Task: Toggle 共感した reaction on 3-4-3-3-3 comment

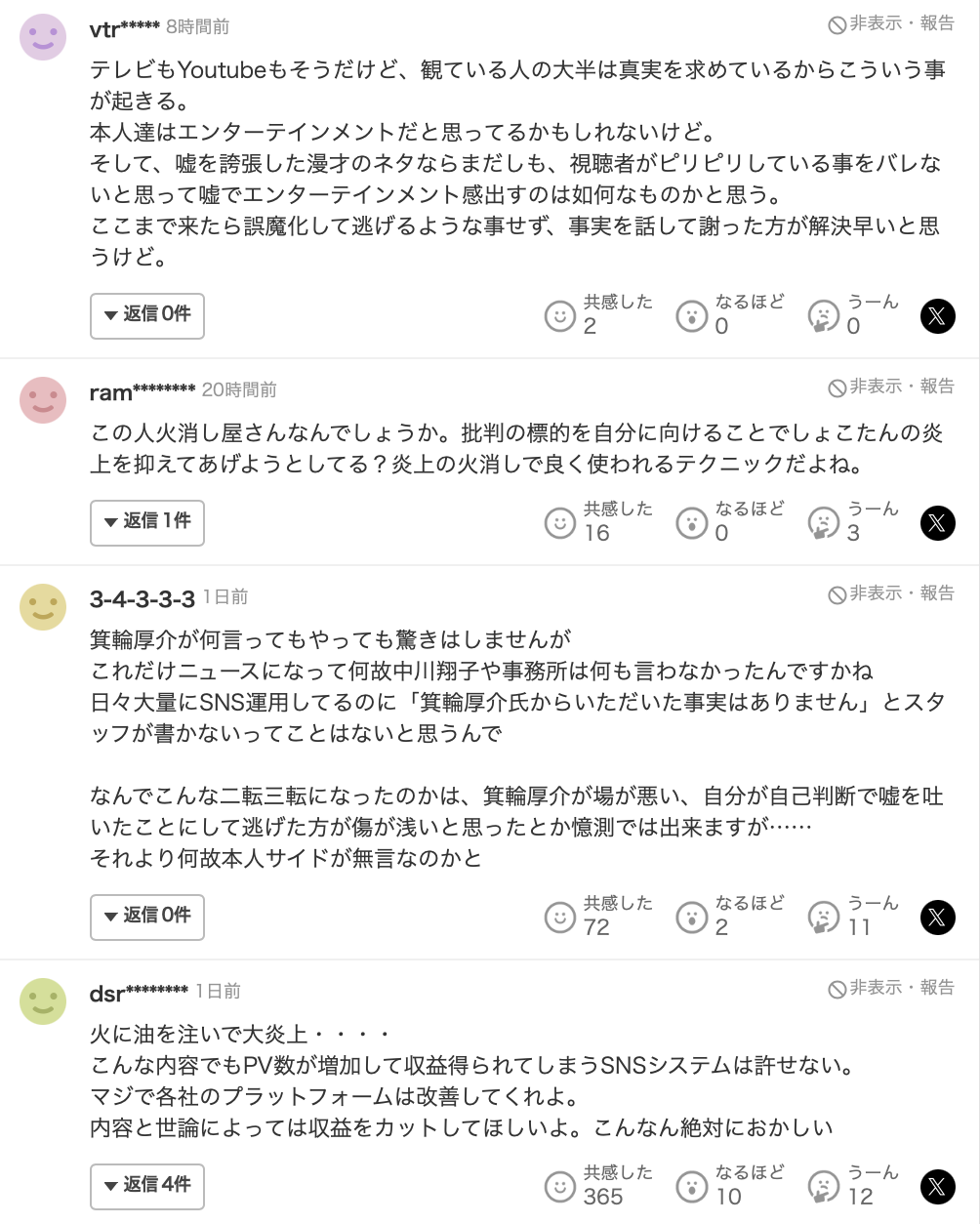Action: coord(598,918)
